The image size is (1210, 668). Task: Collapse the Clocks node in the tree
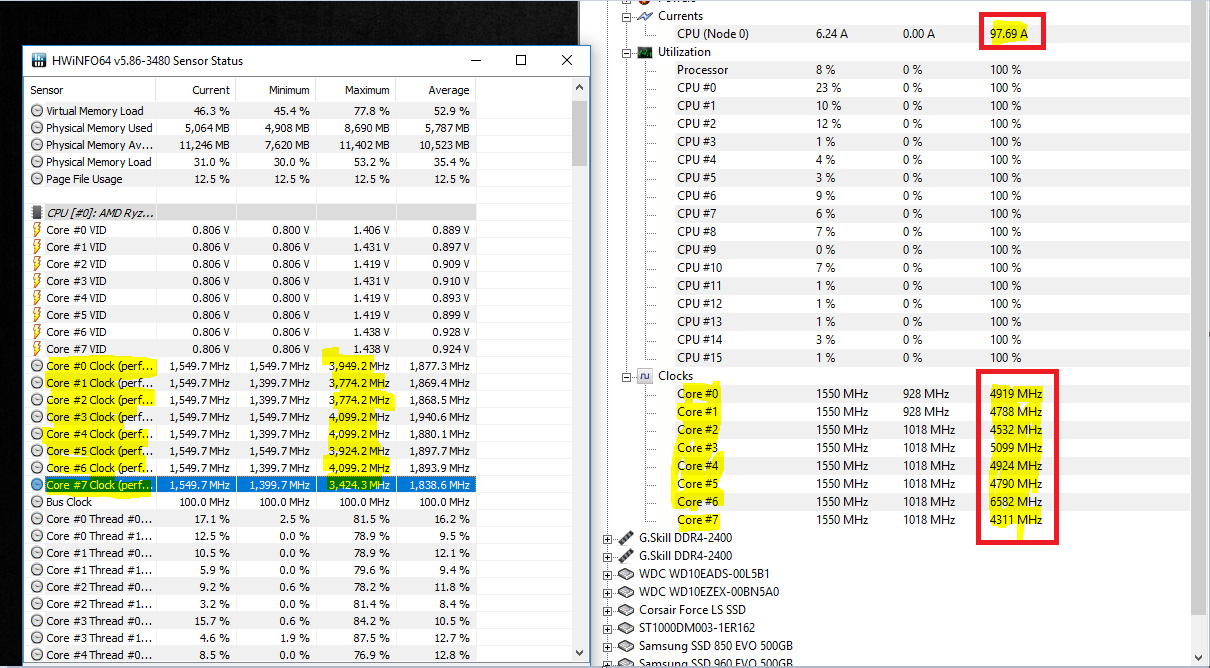(626, 376)
